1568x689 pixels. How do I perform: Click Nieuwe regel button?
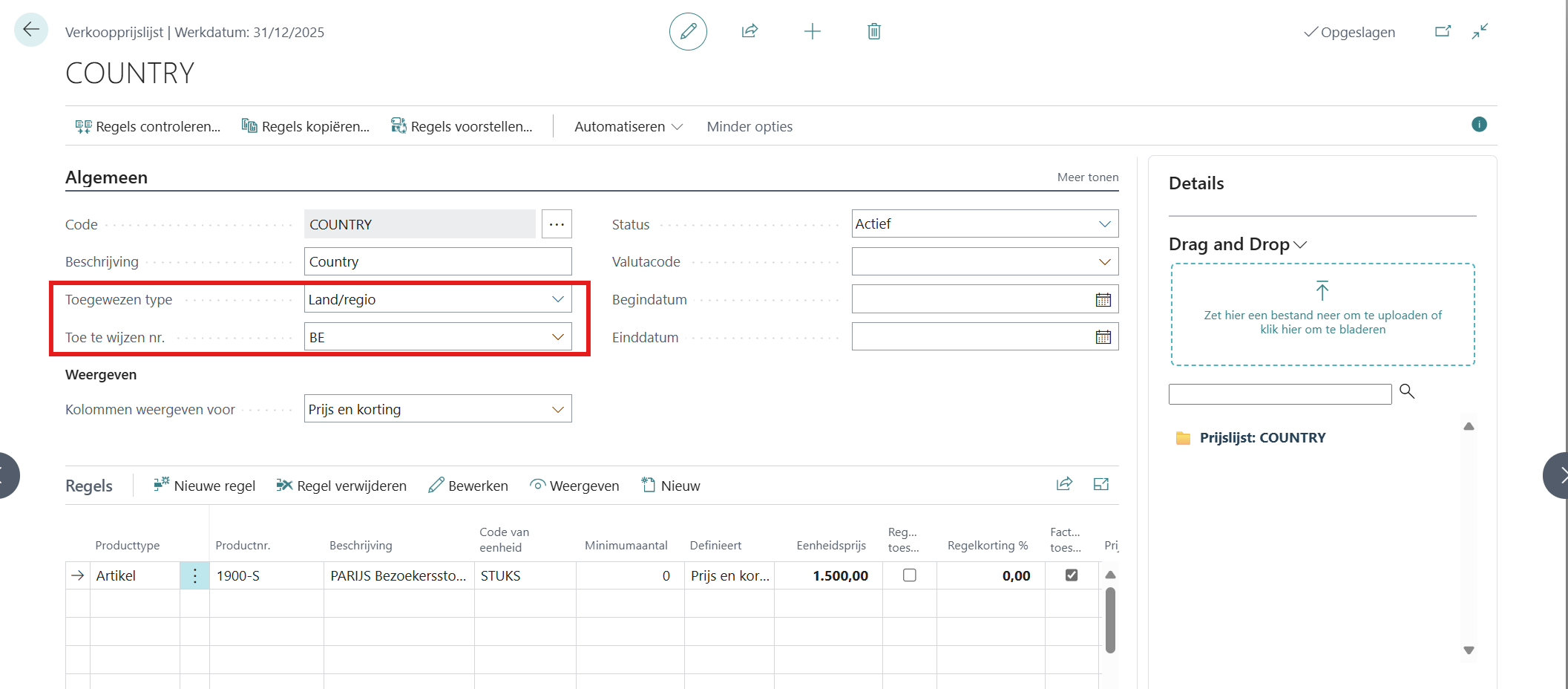coord(204,486)
